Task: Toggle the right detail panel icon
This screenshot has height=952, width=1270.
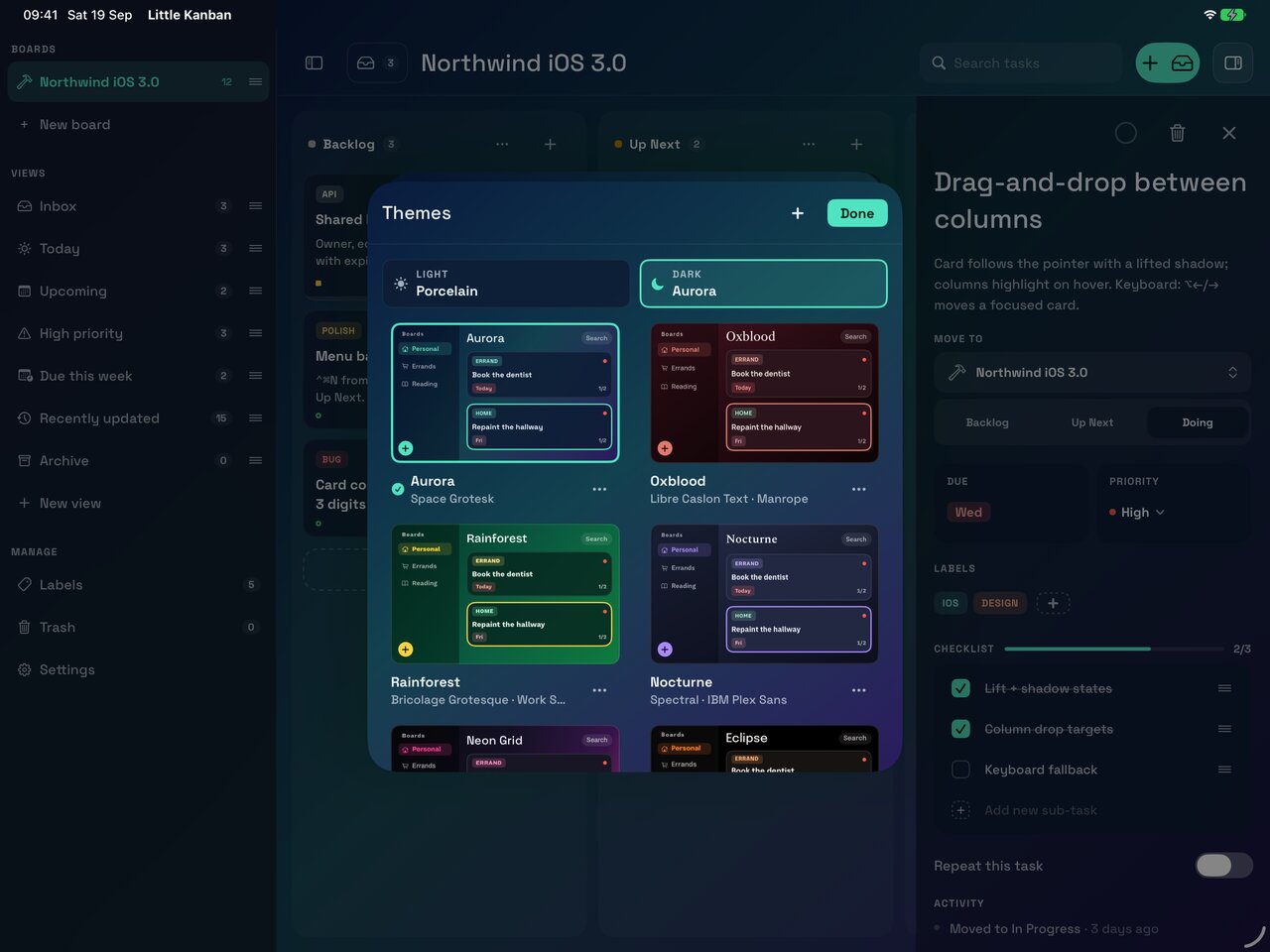Action: 1233,62
